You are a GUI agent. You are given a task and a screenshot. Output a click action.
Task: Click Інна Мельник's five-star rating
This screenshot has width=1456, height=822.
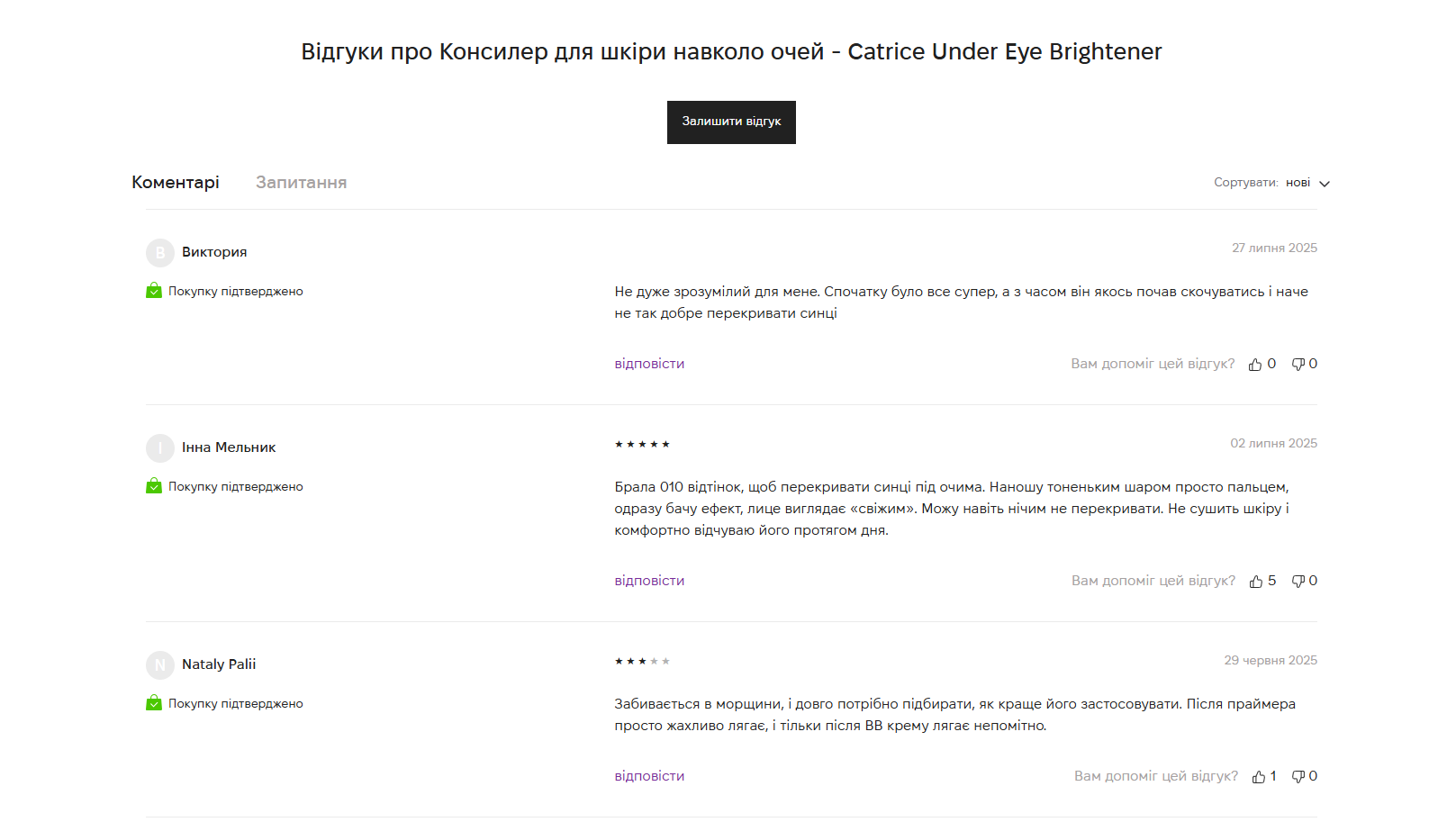[642, 445]
